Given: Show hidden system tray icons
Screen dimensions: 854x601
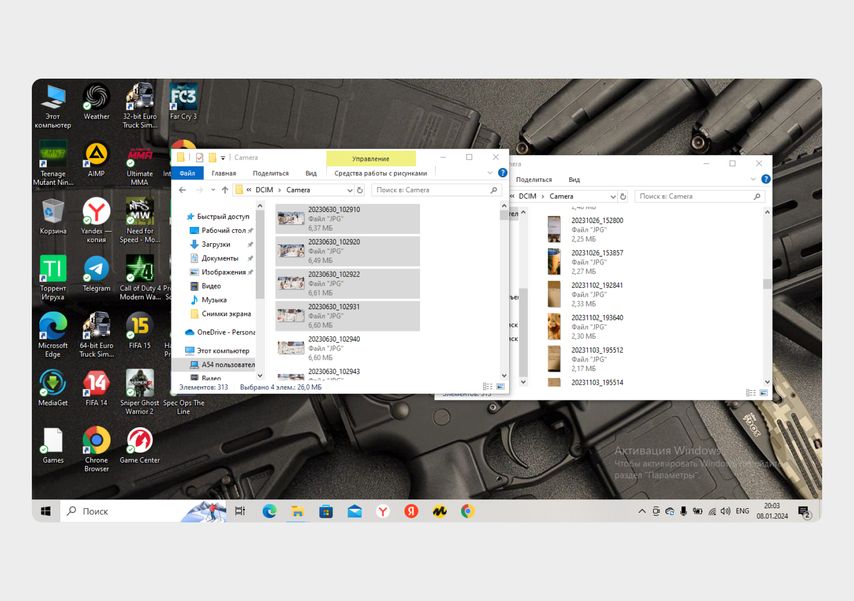Looking at the screenshot, I should 642,511.
